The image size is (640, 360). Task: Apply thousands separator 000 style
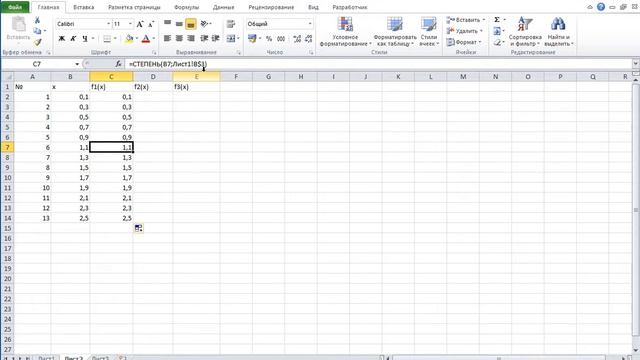281,39
